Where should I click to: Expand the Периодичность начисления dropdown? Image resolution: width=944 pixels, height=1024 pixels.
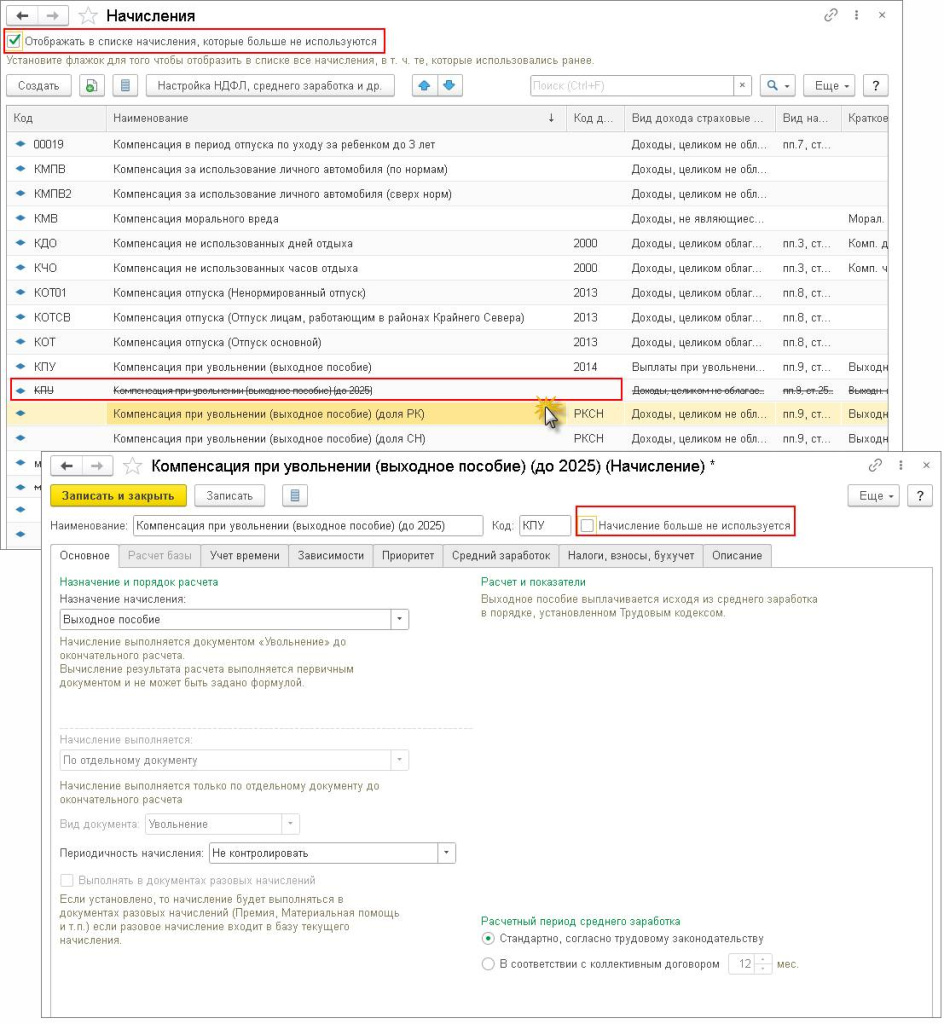pyautogui.click(x=447, y=853)
